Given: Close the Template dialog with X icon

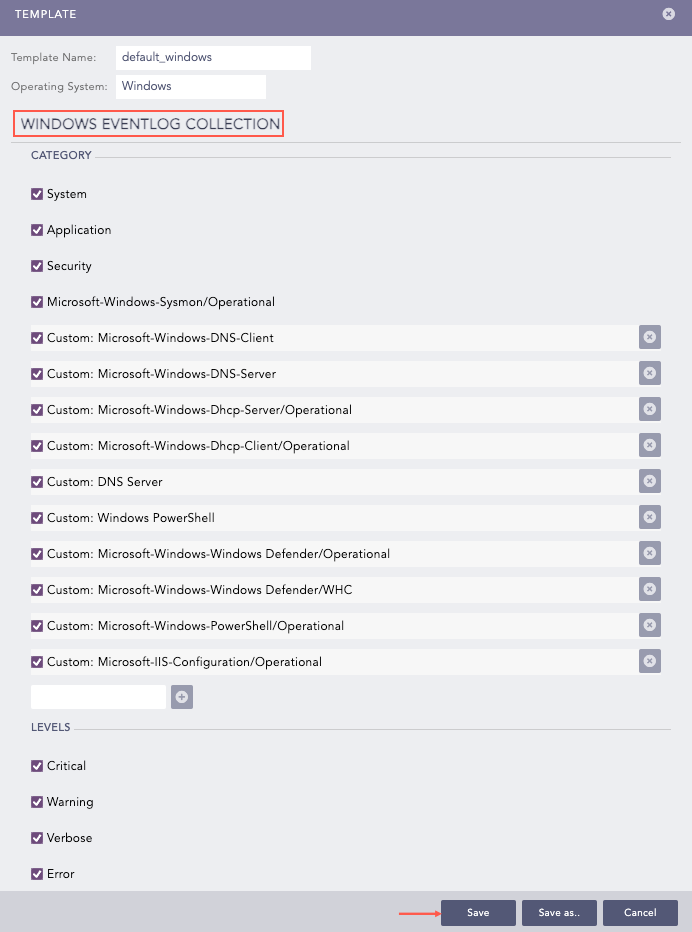Looking at the screenshot, I should pos(668,14).
